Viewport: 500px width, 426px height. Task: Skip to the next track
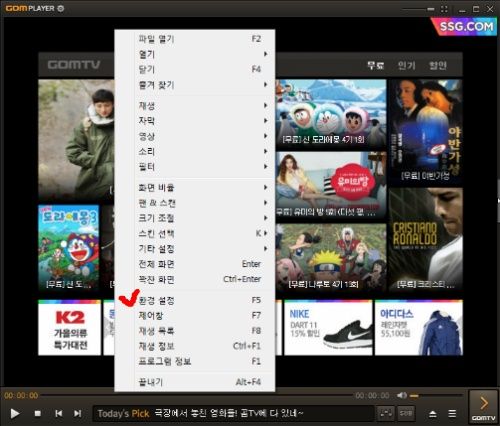[x=77, y=413]
